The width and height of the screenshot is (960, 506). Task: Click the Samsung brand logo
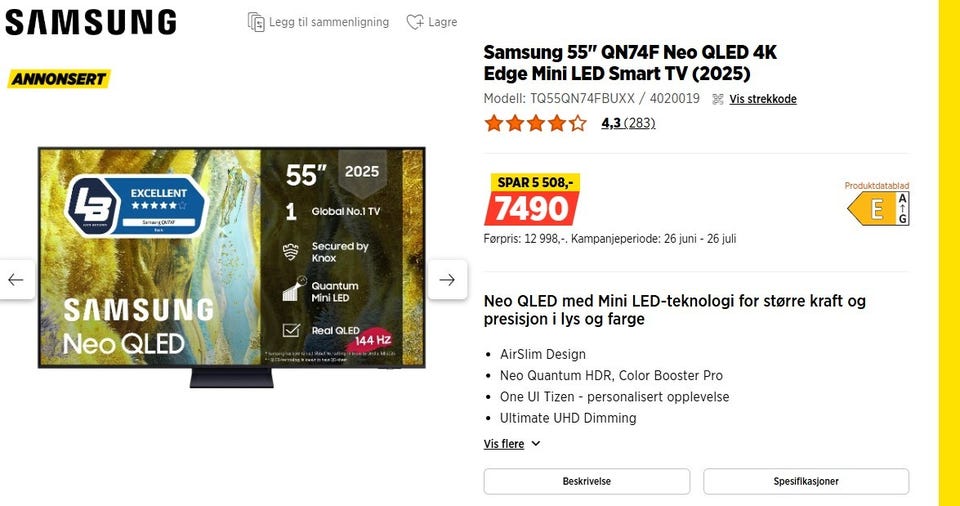91,23
